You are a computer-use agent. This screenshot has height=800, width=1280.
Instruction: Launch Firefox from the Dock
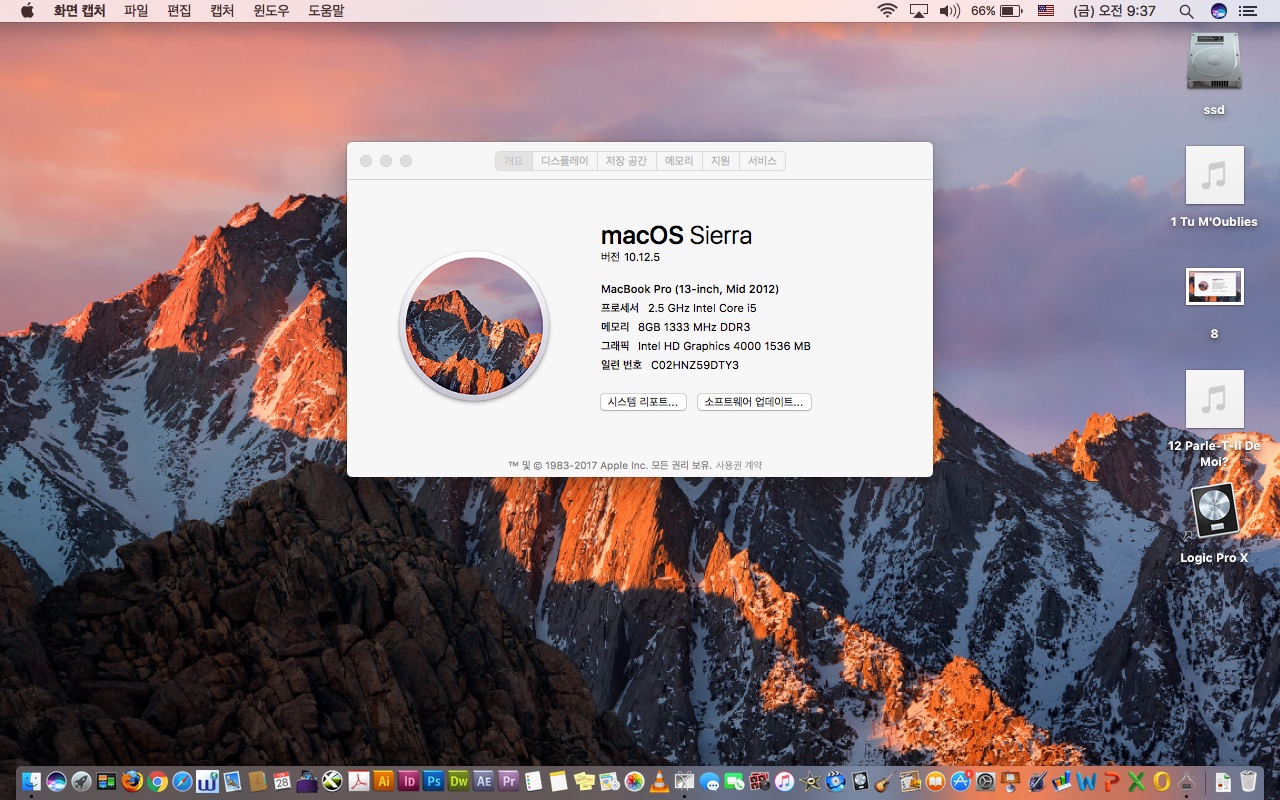click(x=132, y=782)
